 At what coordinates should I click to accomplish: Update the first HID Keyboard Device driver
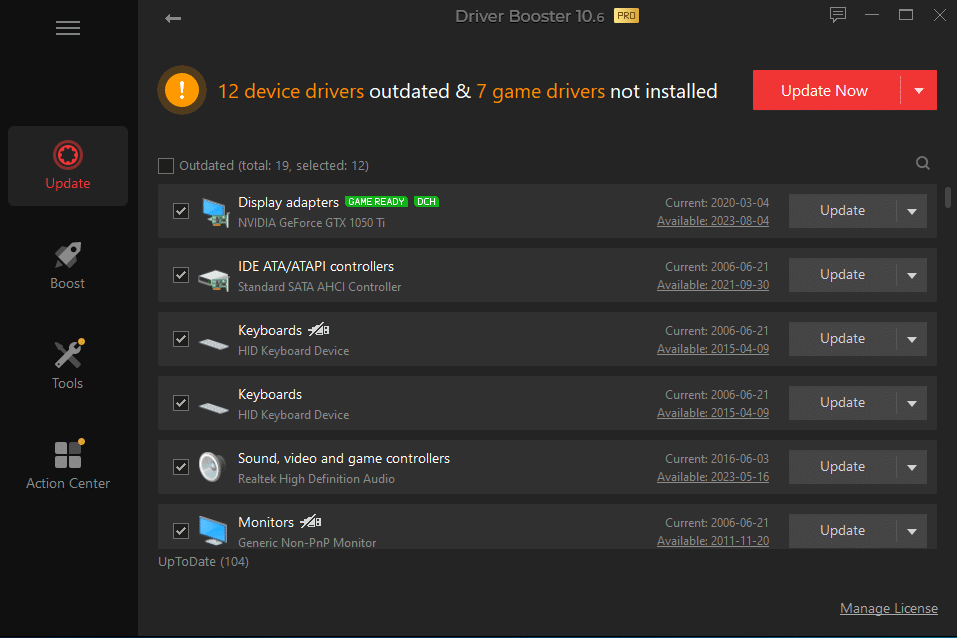[842, 339]
